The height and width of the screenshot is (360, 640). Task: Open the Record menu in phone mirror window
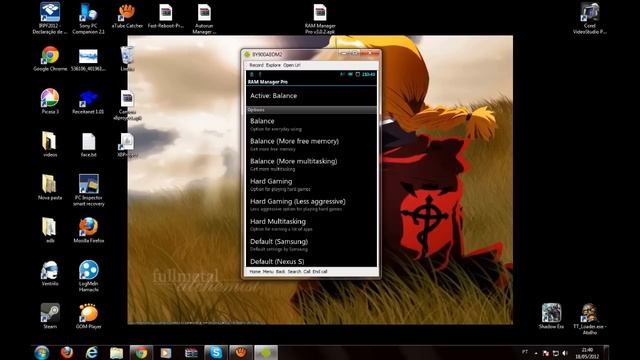(x=256, y=65)
